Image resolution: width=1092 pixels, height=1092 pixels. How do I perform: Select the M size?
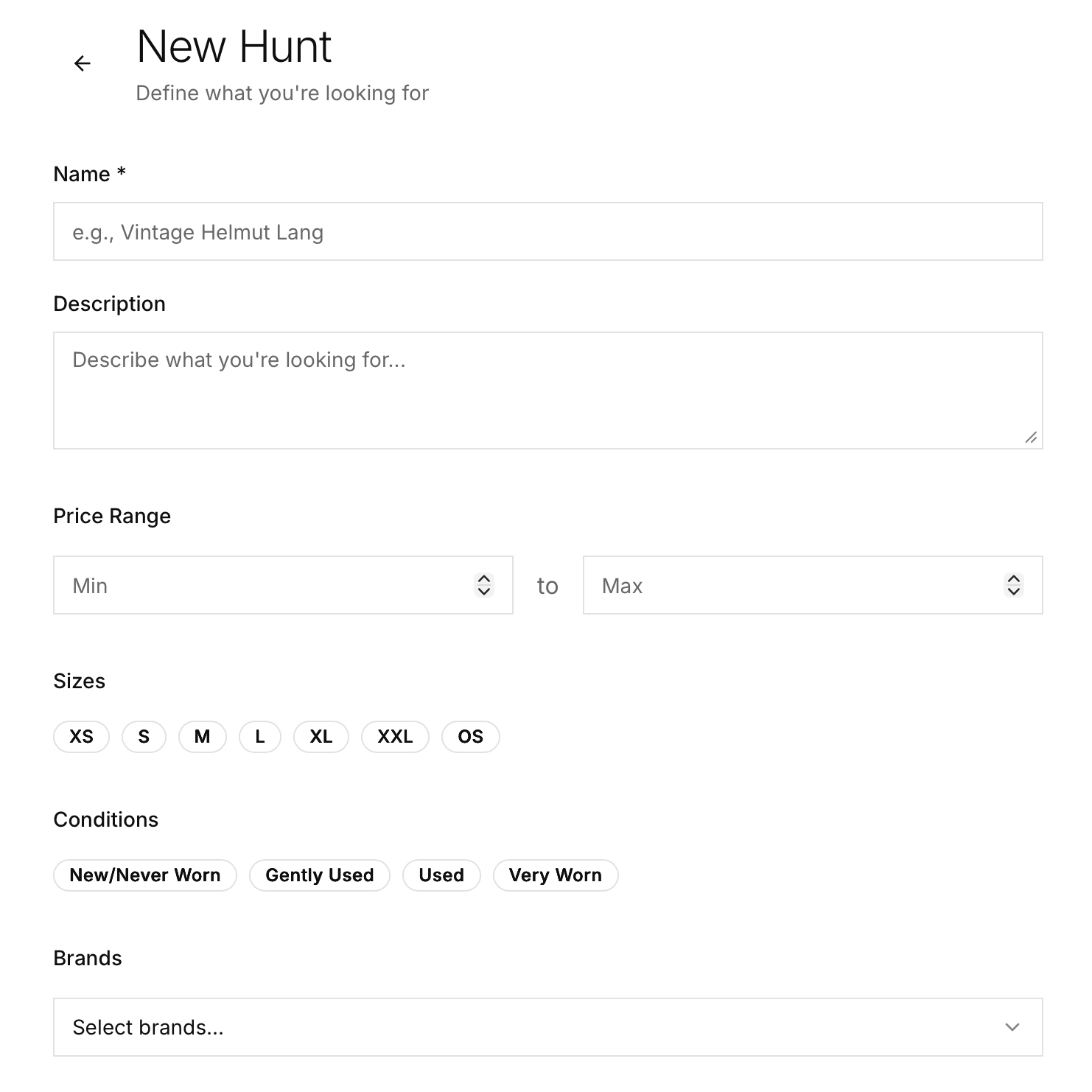click(x=202, y=736)
